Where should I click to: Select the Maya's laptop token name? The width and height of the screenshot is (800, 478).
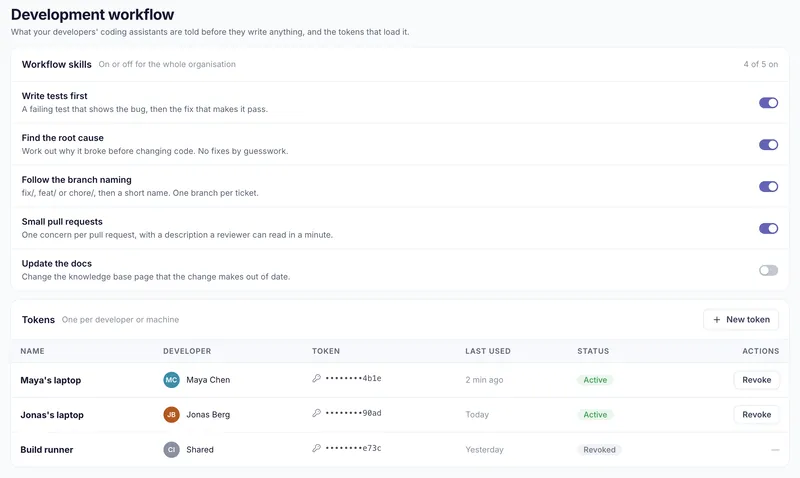click(x=51, y=380)
